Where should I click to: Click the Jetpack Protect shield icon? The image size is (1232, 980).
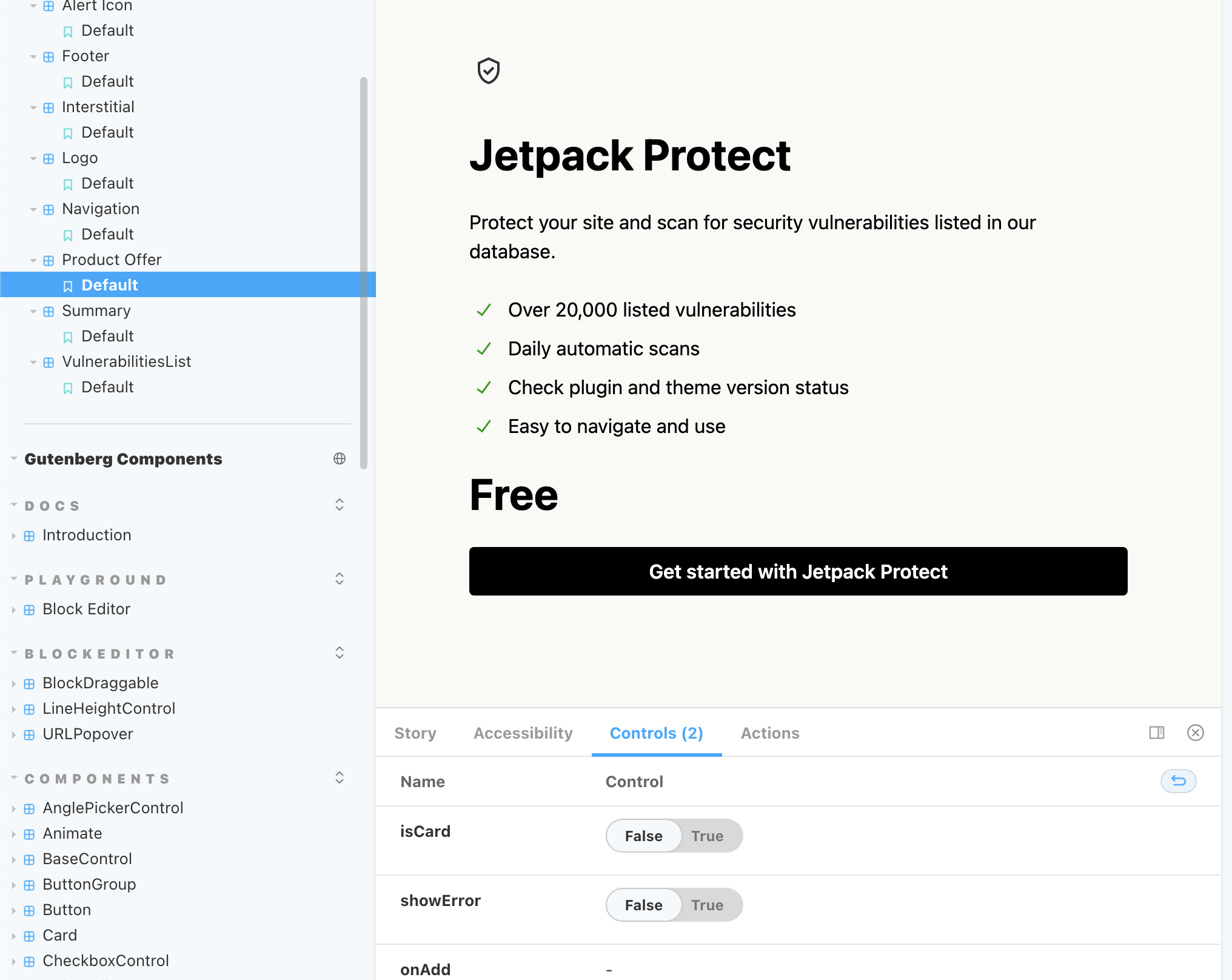coord(488,71)
